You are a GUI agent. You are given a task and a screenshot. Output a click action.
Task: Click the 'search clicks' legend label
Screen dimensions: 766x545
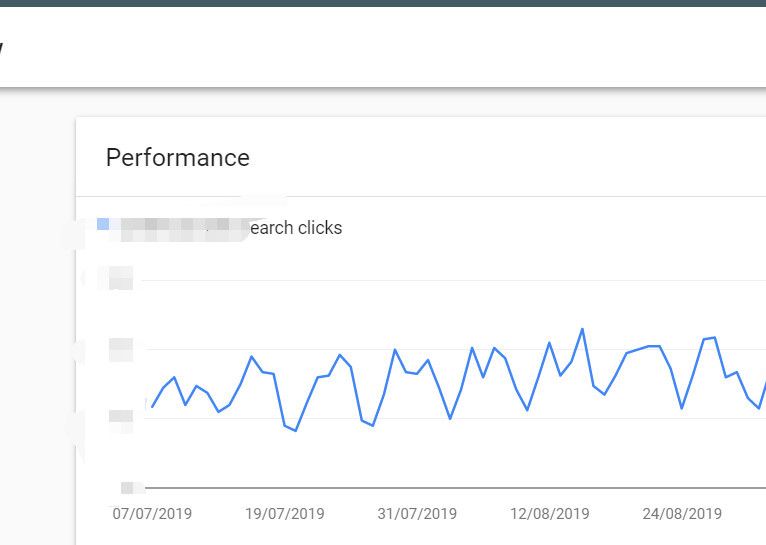[295, 228]
